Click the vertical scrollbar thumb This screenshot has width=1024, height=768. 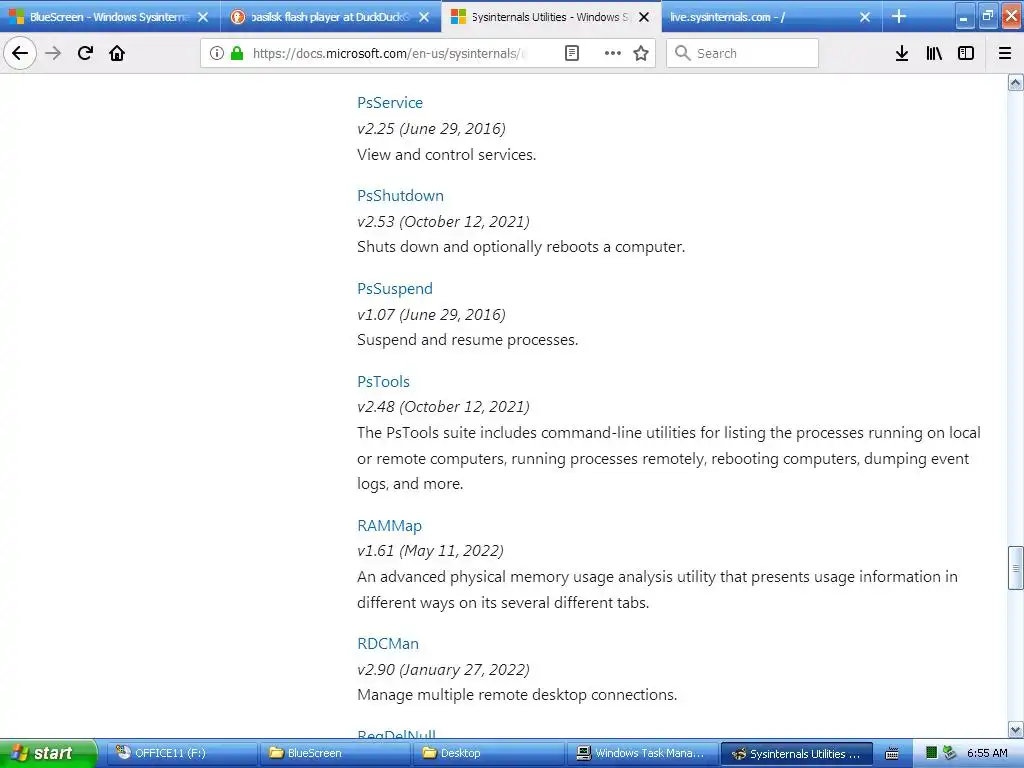point(1016,568)
